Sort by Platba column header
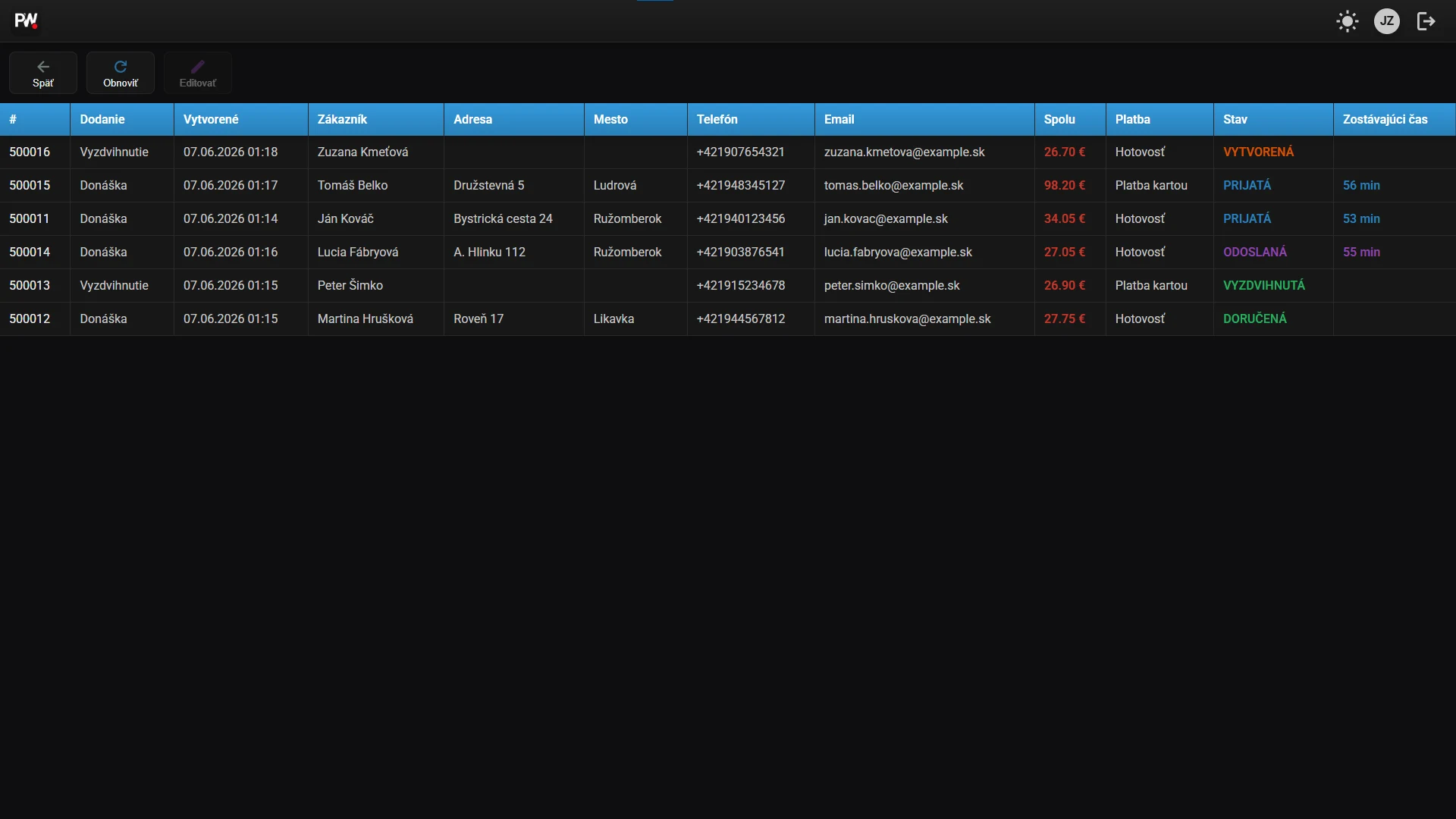 (x=1159, y=119)
